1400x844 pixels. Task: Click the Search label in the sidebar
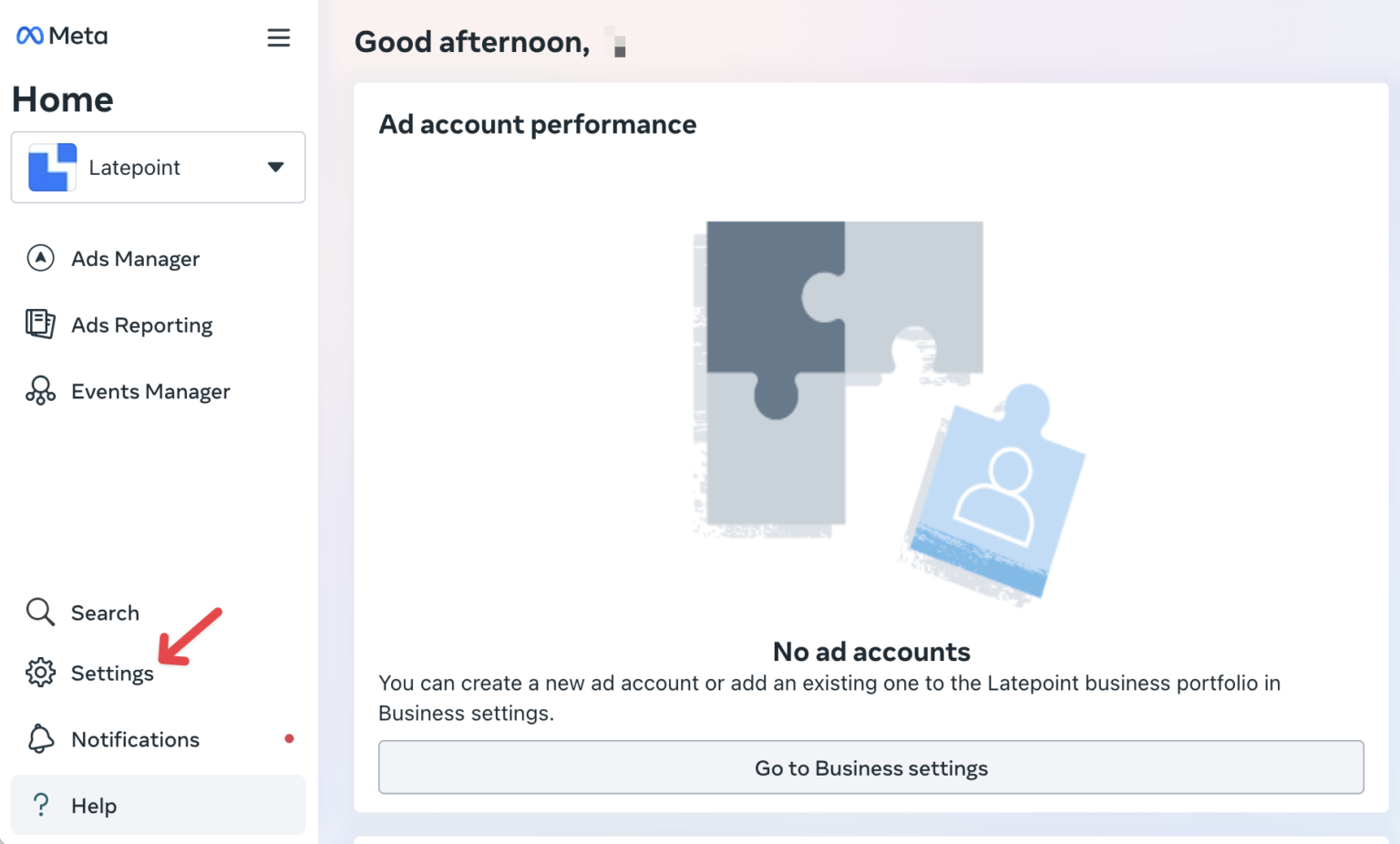[105, 613]
